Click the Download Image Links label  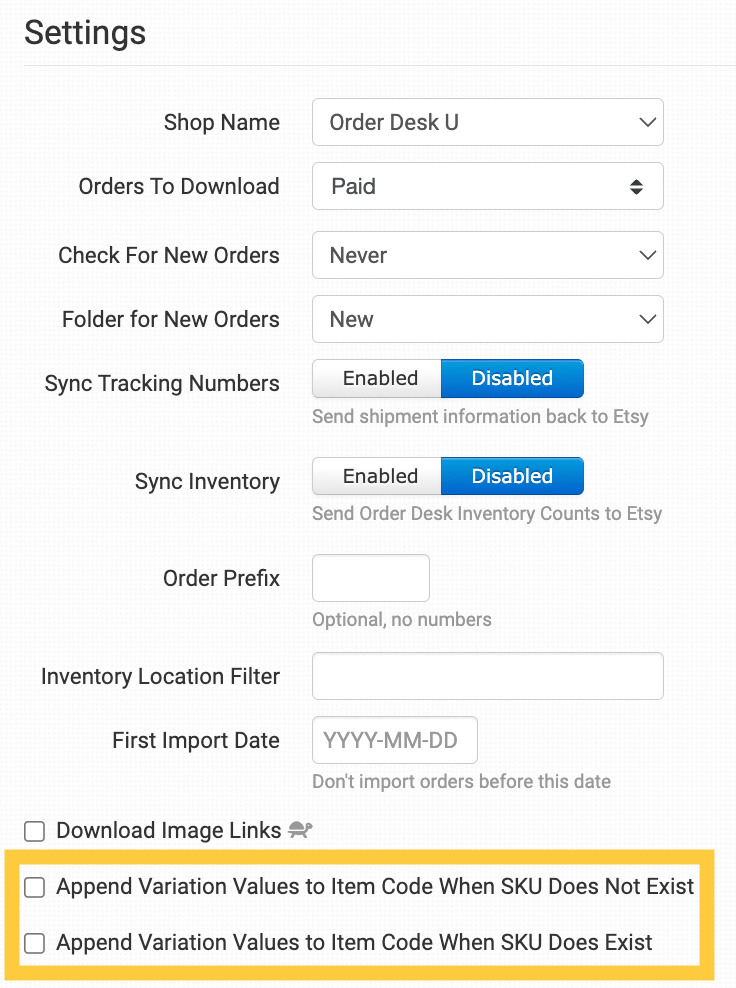(x=169, y=830)
